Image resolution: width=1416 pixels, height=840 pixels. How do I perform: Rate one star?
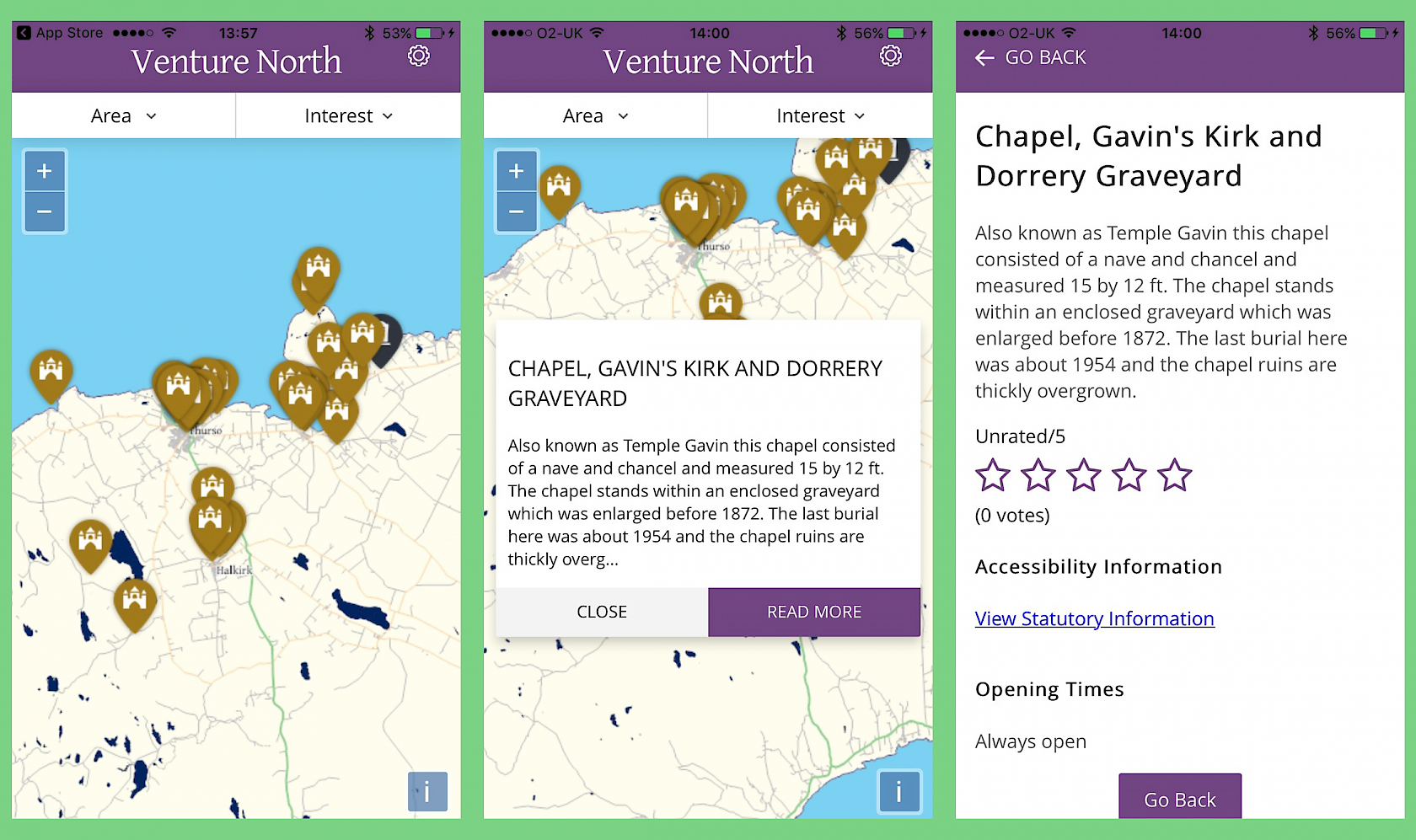pos(993,475)
